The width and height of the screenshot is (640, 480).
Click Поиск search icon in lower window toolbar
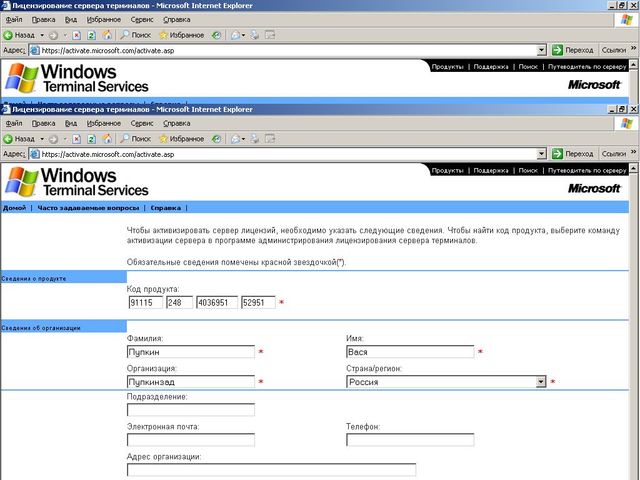(125, 138)
